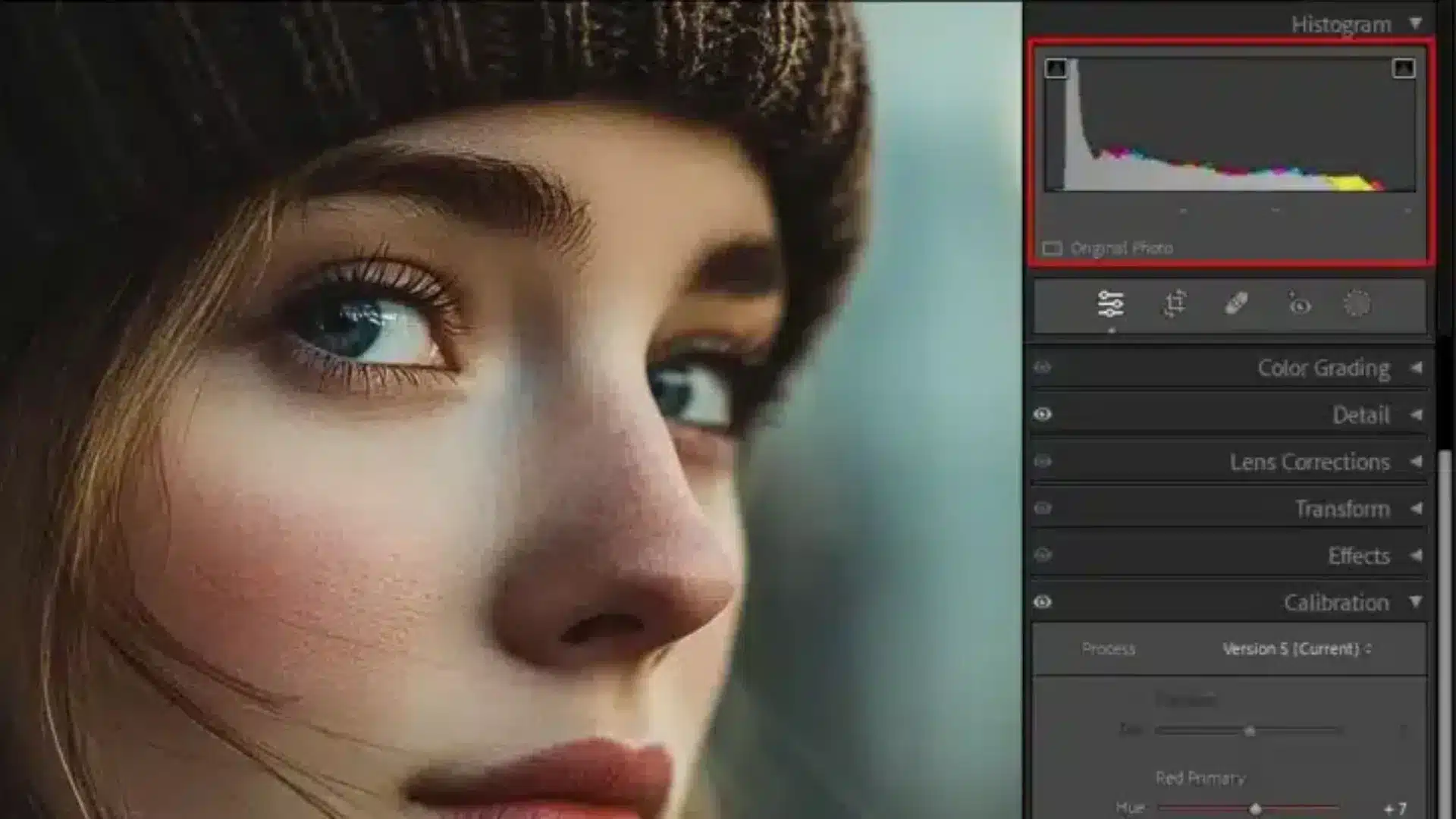Click the Detail panel header
Viewport: 1456px width, 819px height.
point(1228,415)
